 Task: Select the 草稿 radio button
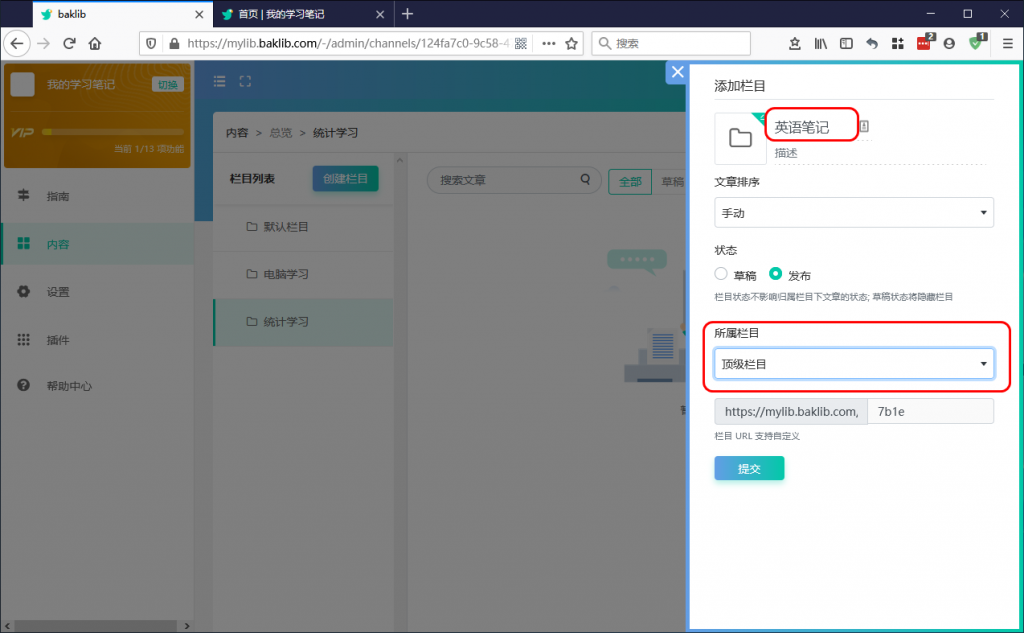tap(721, 274)
